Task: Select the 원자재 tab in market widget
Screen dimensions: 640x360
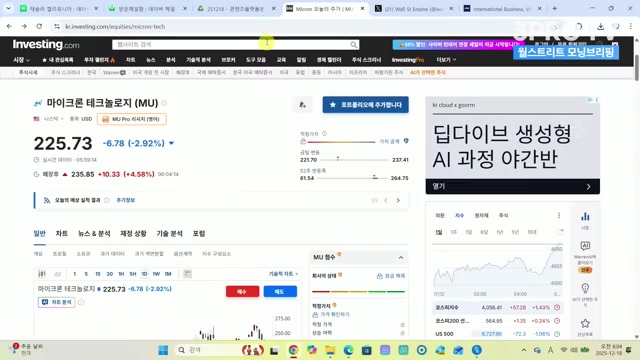Action: (481, 216)
